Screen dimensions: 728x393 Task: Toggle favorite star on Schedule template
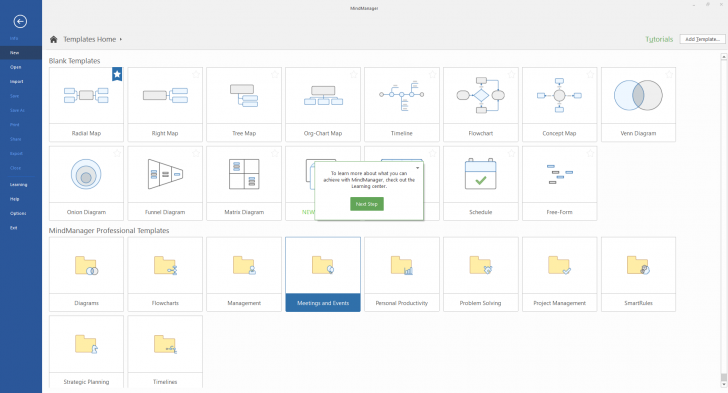tap(512, 153)
